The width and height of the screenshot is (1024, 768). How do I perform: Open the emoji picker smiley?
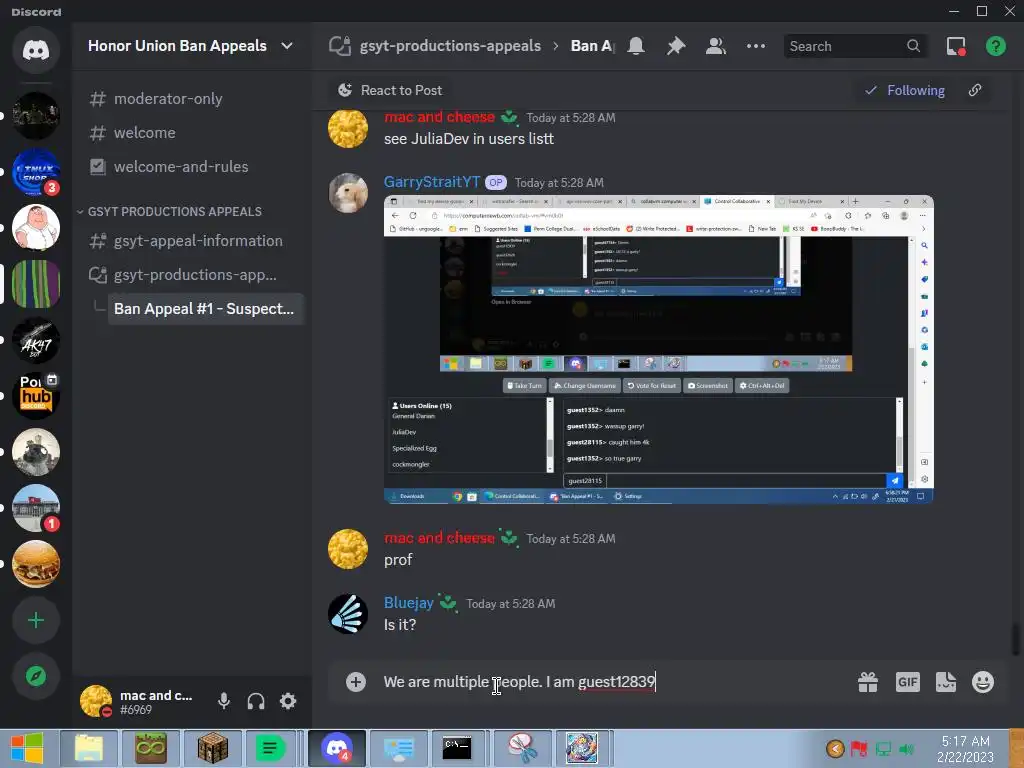(983, 682)
